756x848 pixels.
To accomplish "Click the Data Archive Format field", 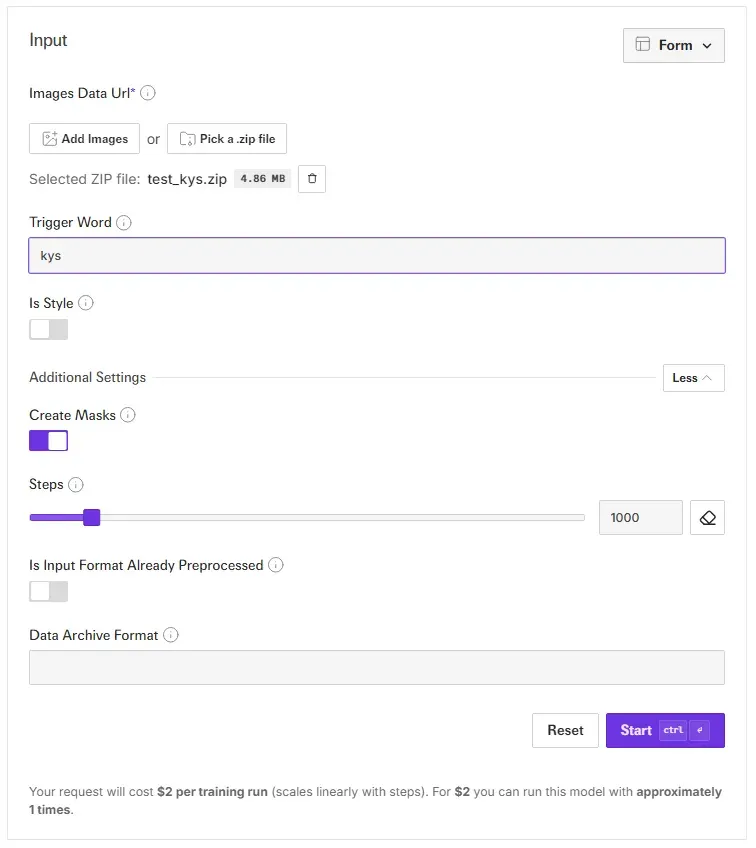I will click(x=376, y=668).
